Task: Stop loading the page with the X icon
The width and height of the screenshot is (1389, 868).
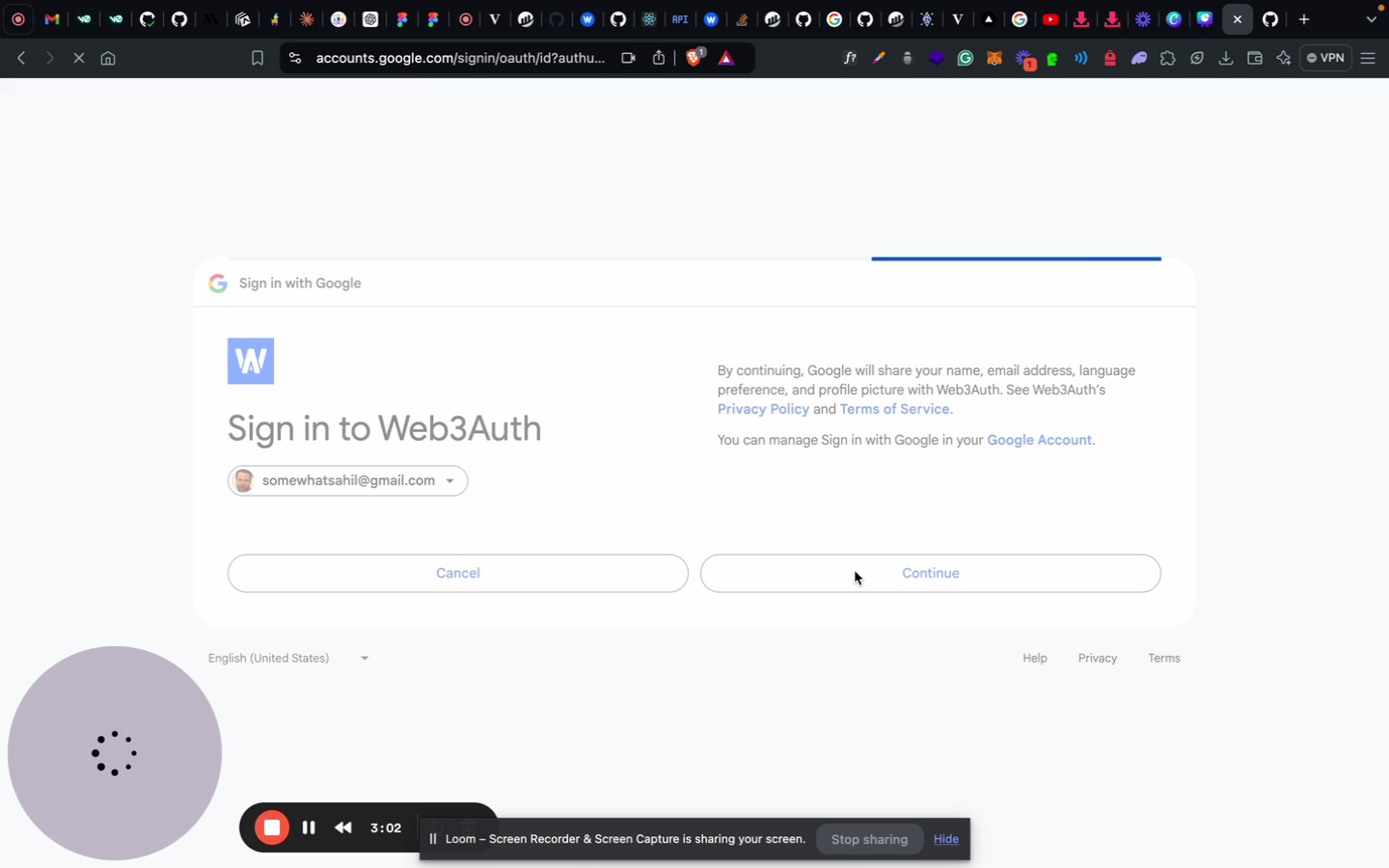Action: [x=79, y=58]
